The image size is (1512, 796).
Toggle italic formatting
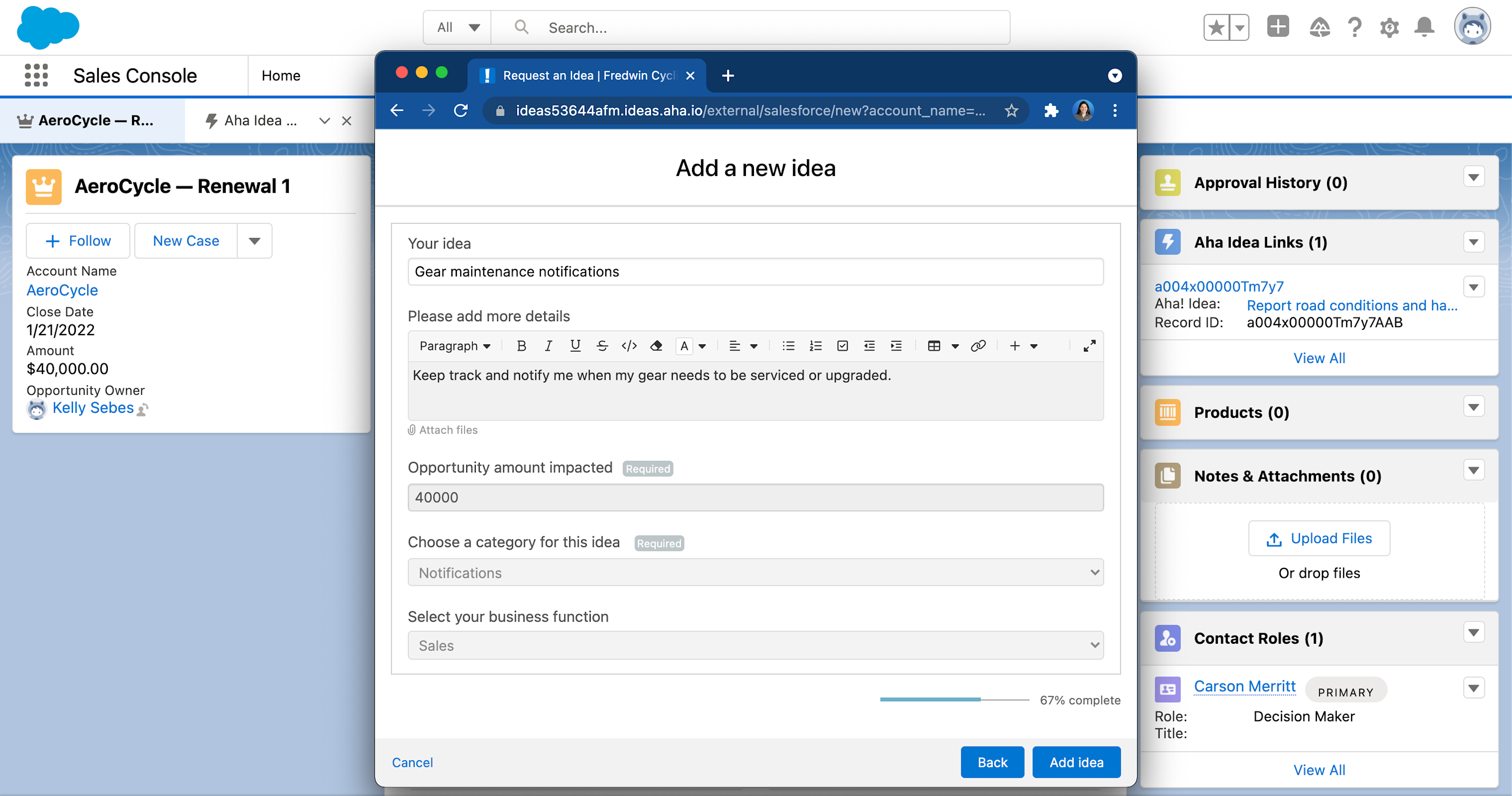click(x=548, y=346)
